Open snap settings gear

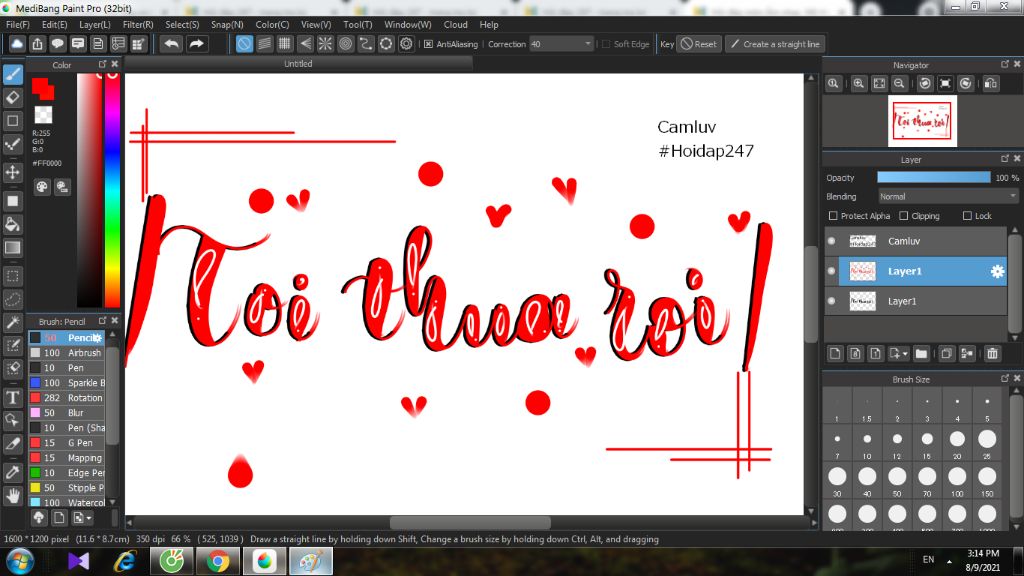tap(406, 44)
